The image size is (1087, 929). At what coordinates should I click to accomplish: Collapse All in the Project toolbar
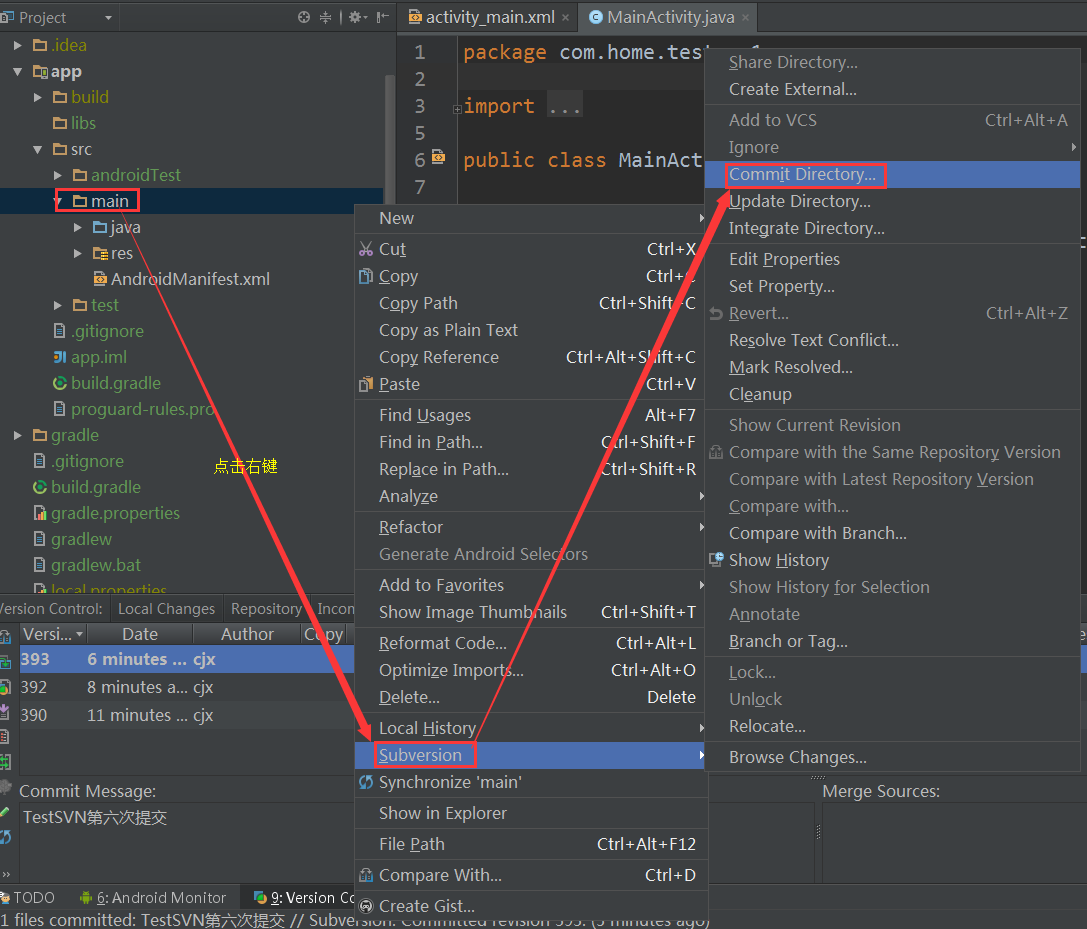click(x=326, y=18)
